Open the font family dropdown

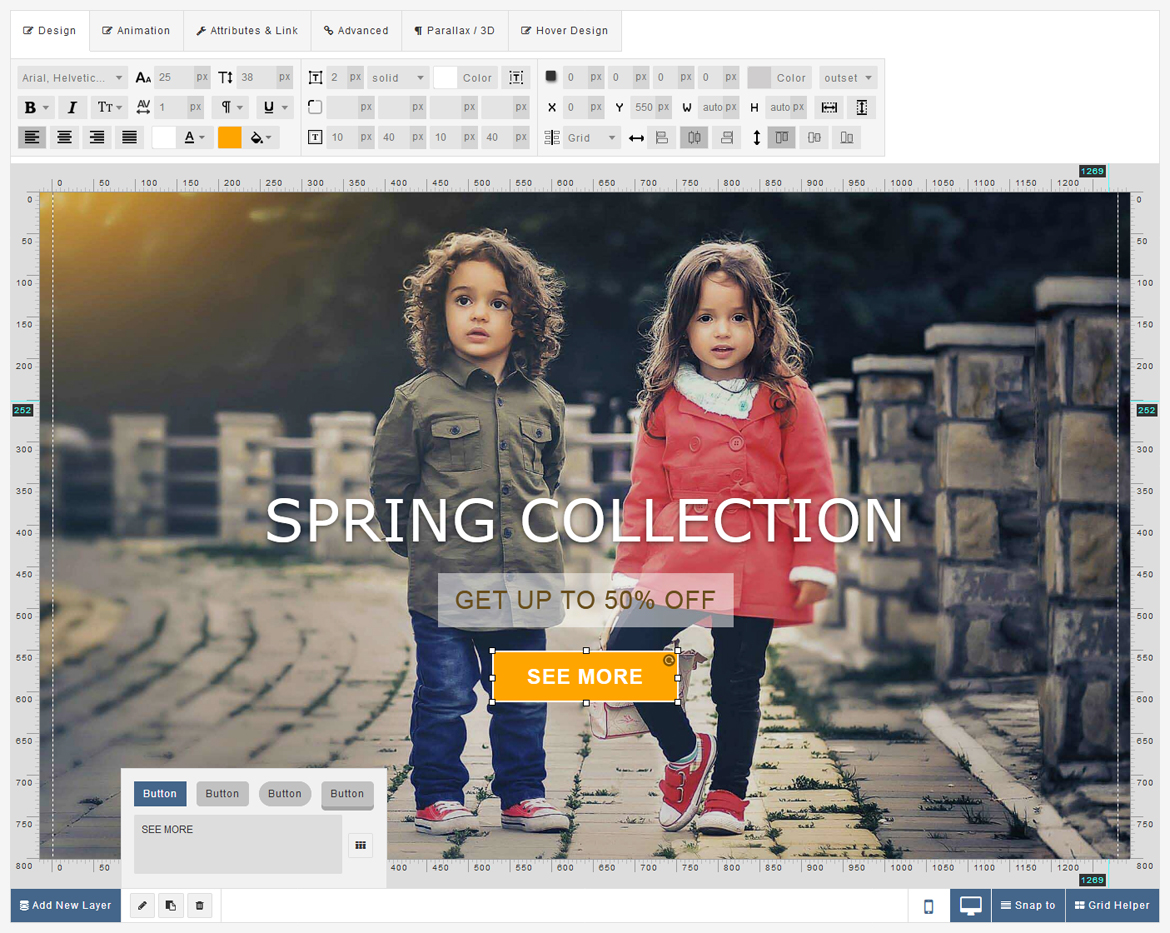72,78
